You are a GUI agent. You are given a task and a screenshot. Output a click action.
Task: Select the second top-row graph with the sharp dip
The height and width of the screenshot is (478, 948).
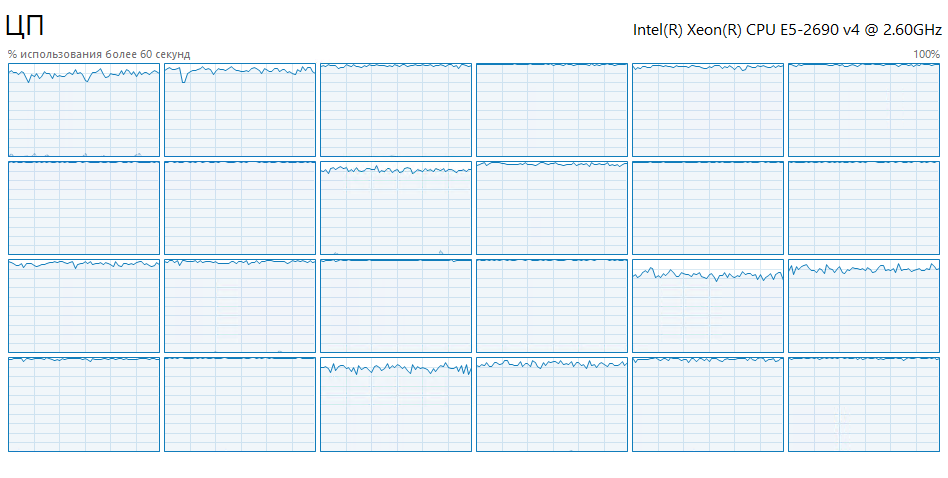tap(240, 110)
